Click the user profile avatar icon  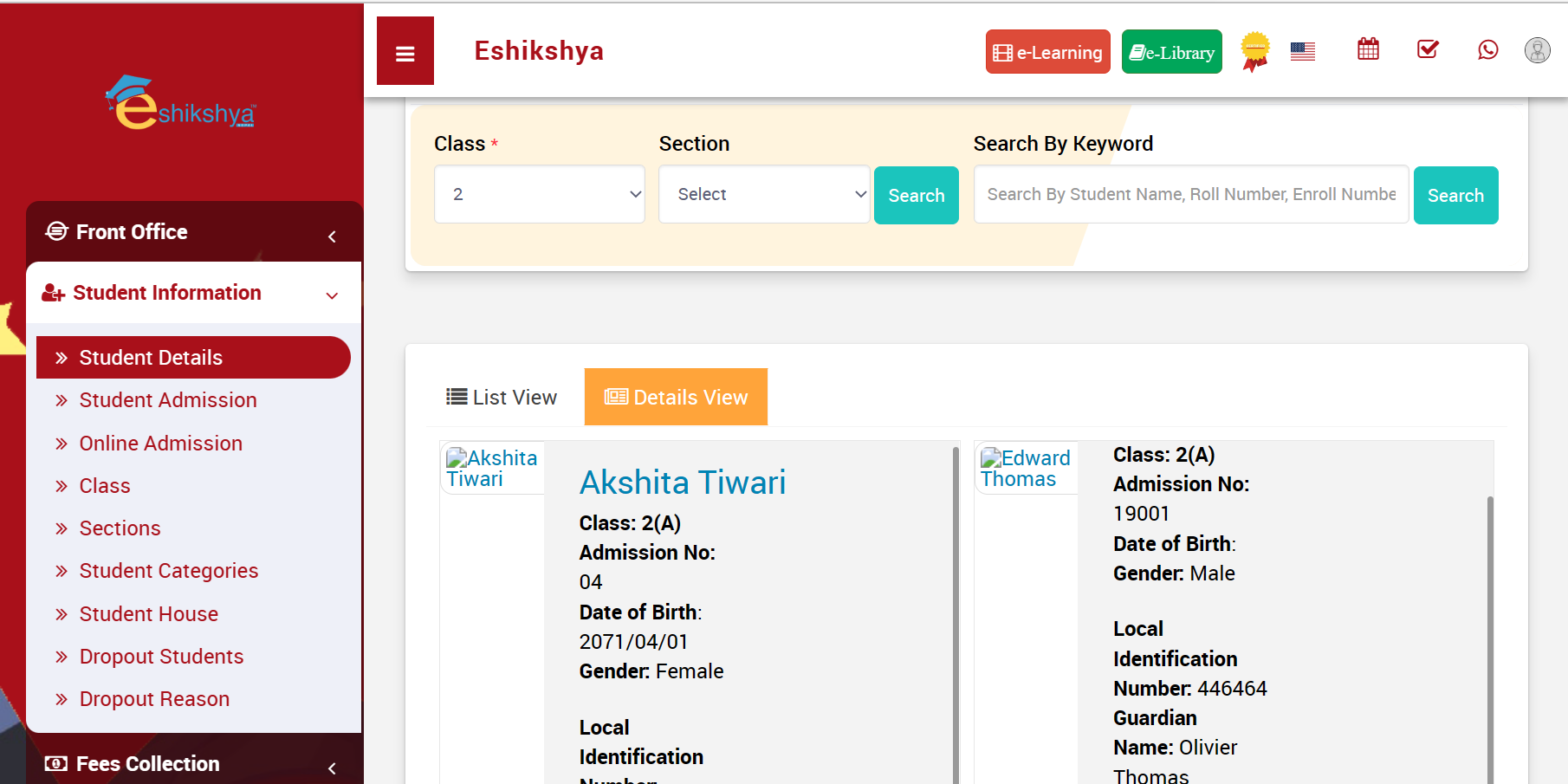pyautogui.click(x=1537, y=50)
